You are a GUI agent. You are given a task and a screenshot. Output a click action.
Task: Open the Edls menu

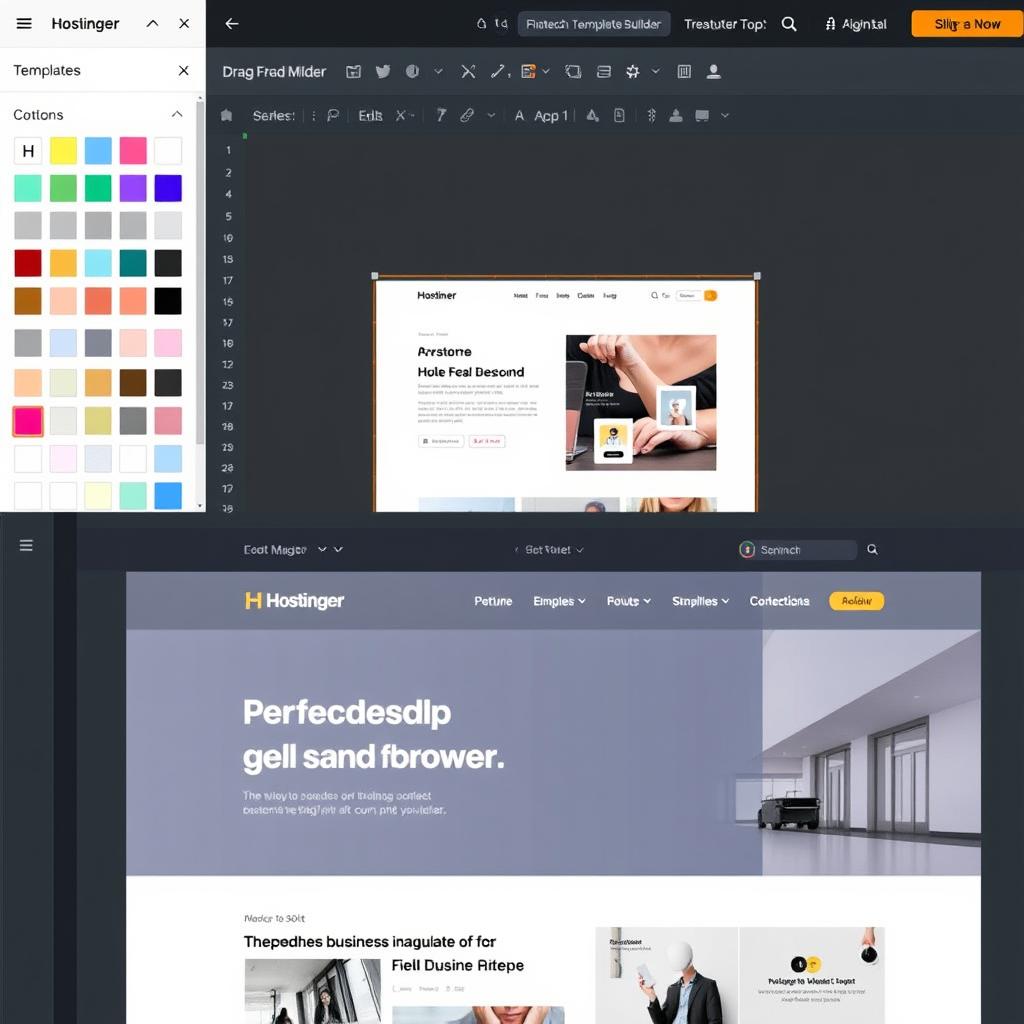tap(369, 115)
